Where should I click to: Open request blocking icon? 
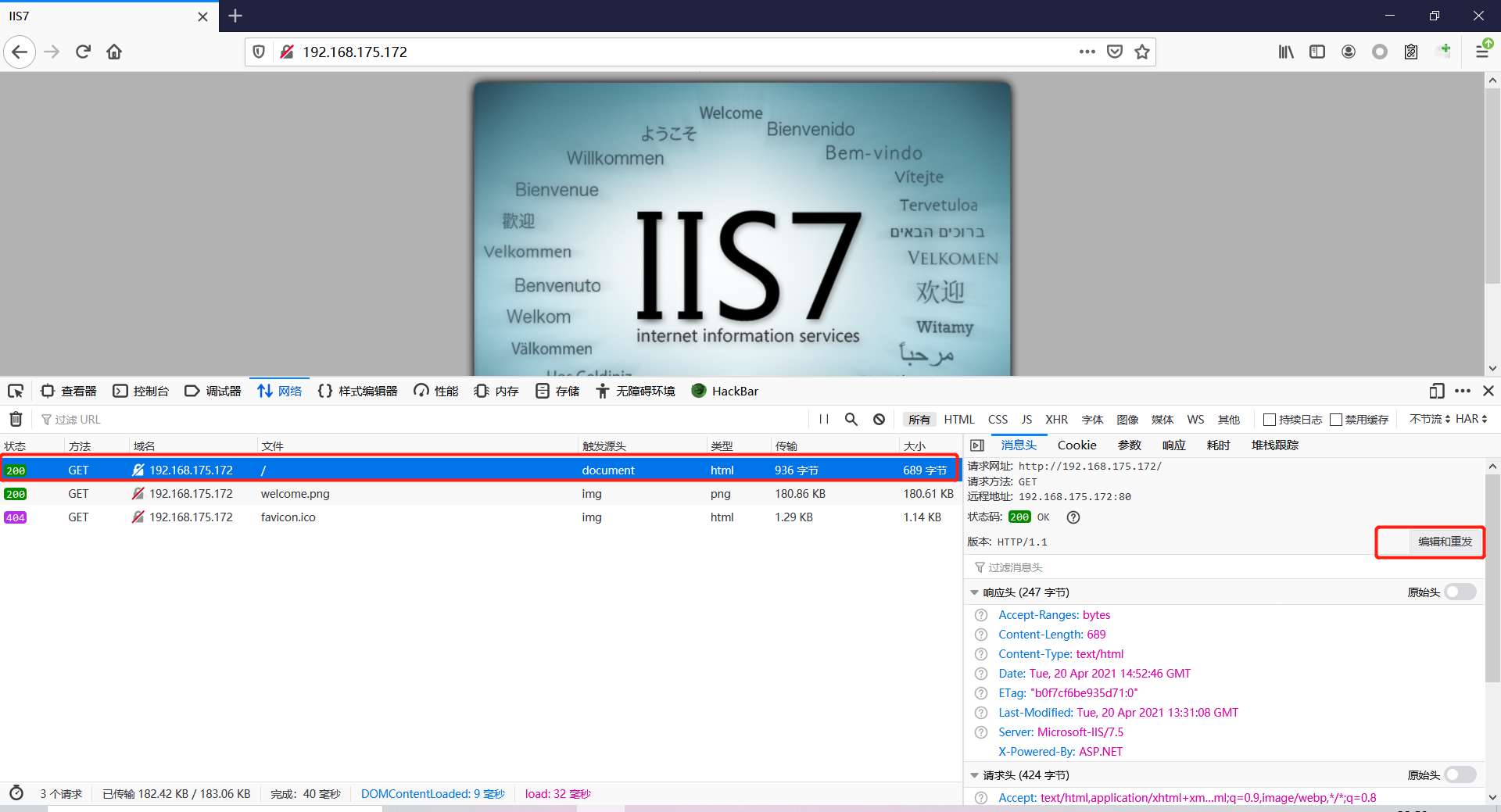tap(879, 419)
